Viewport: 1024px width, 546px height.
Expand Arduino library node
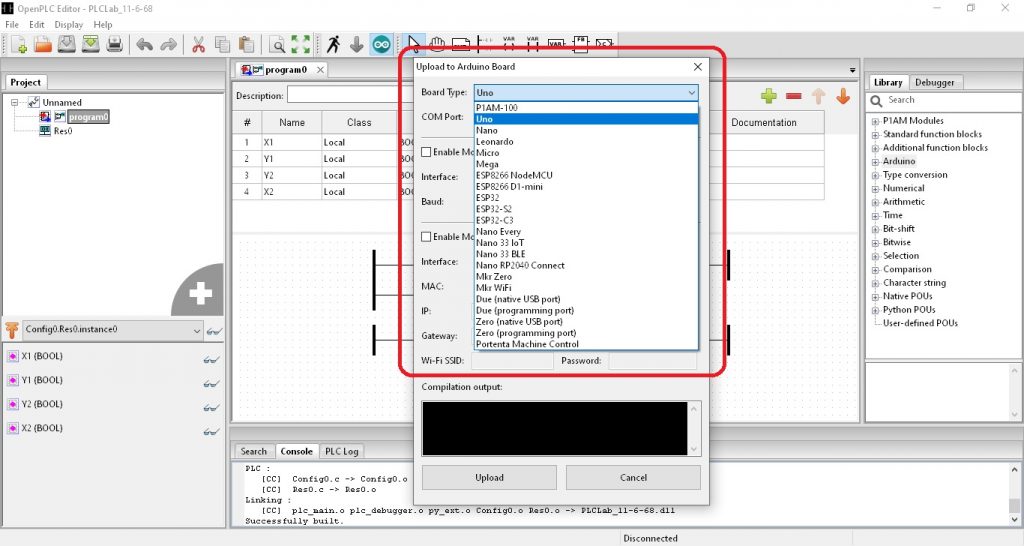[875, 161]
